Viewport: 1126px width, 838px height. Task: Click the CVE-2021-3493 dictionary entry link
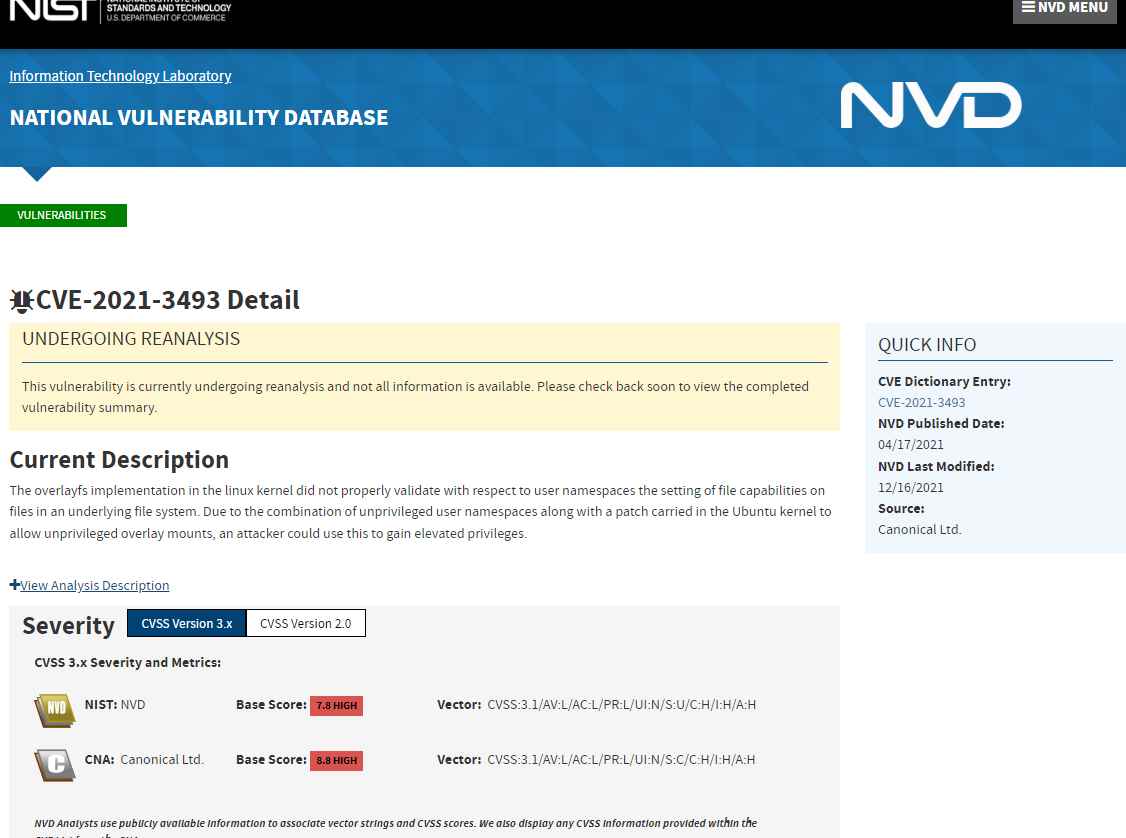tap(921, 402)
